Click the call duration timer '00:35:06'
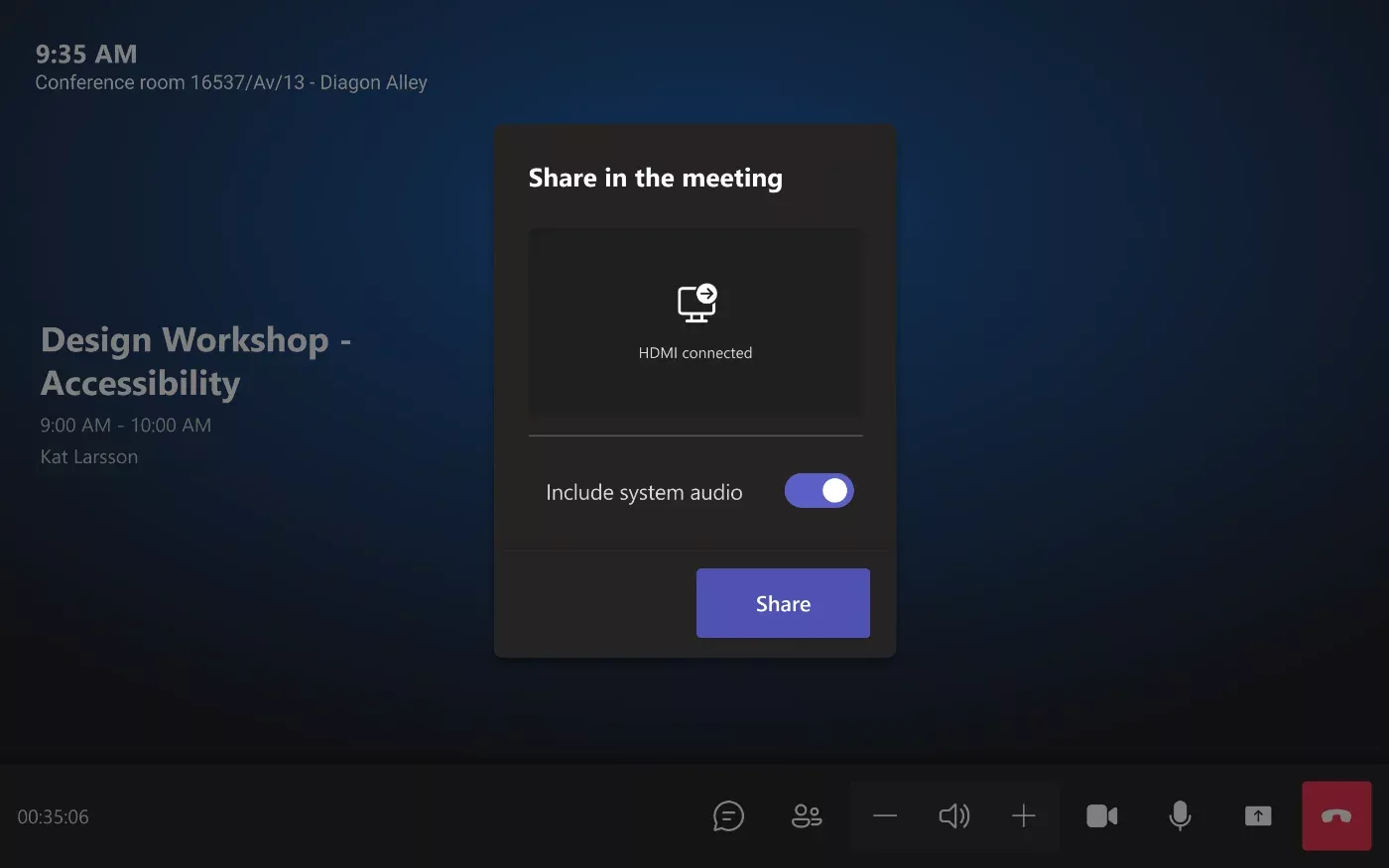 click(x=54, y=816)
